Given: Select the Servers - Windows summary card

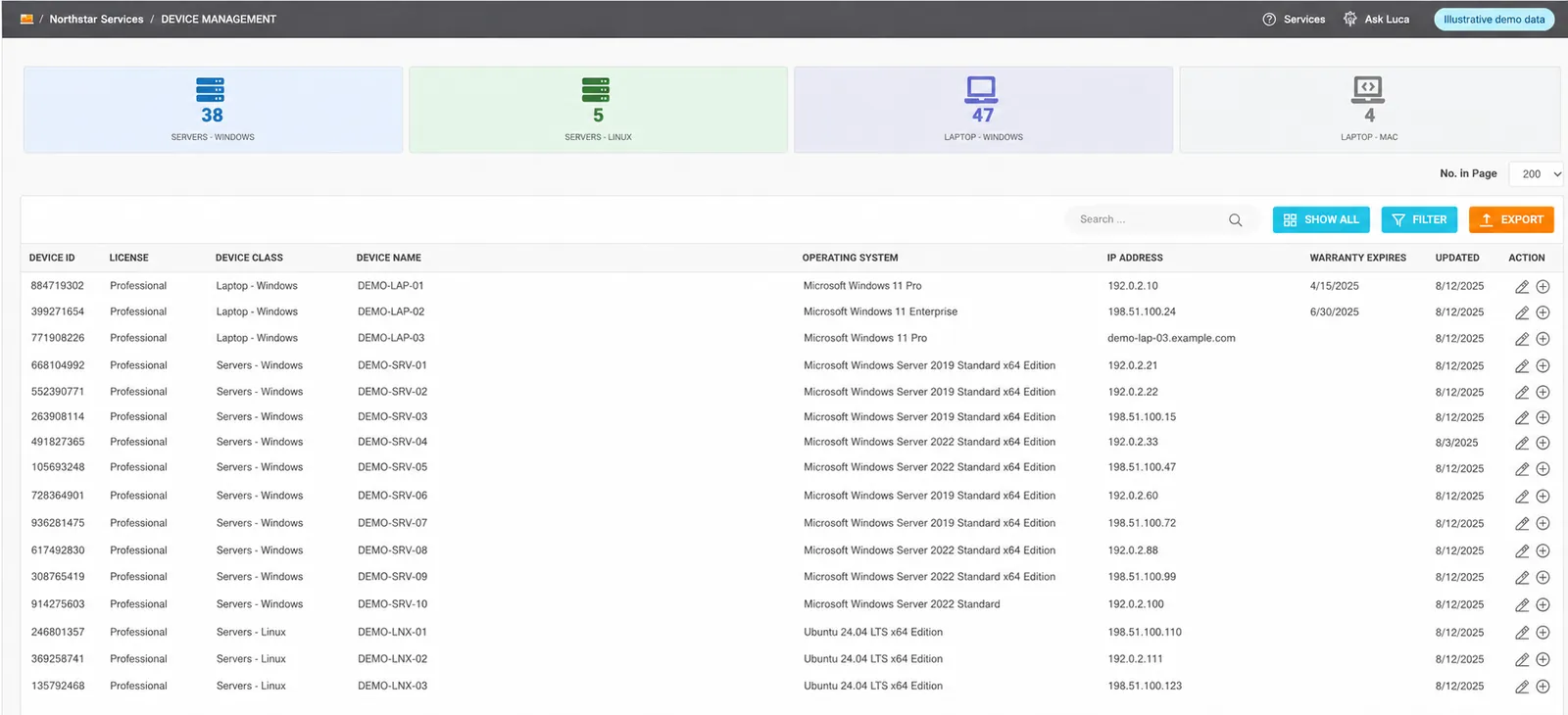Looking at the screenshot, I should (213, 110).
